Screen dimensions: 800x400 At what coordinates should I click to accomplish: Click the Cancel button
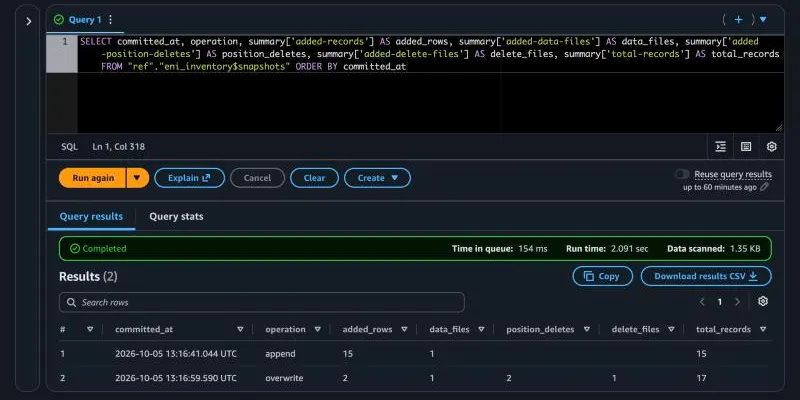click(x=257, y=178)
